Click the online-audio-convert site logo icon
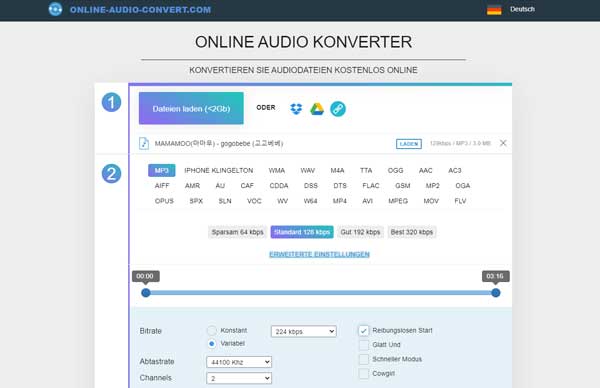The height and width of the screenshot is (388, 600). (x=55, y=9)
